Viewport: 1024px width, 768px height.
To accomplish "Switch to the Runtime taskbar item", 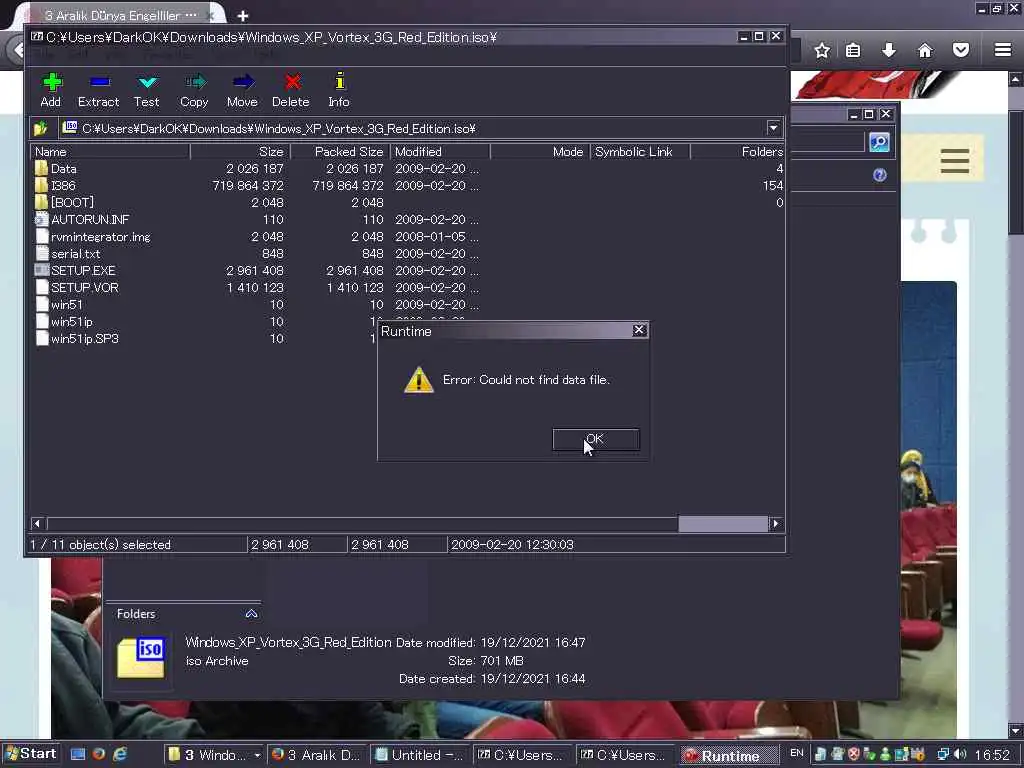I will [729, 756].
